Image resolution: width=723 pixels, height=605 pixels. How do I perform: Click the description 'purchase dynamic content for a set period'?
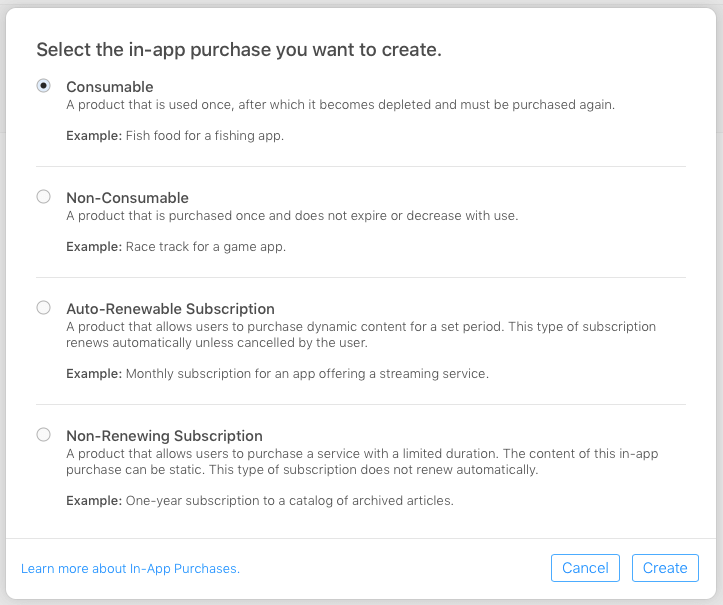[360, 327]
